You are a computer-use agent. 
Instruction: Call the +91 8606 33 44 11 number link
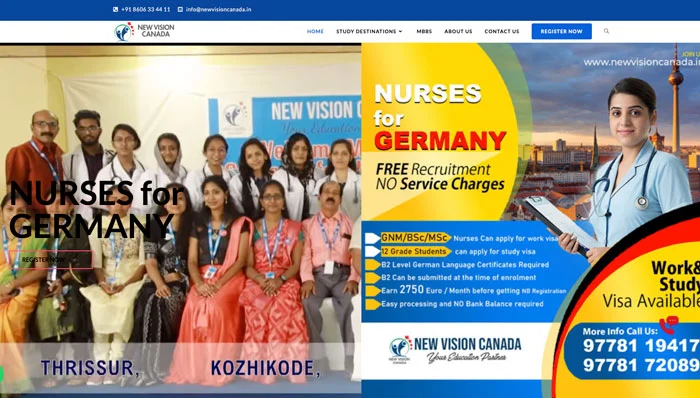pos(146,9)
